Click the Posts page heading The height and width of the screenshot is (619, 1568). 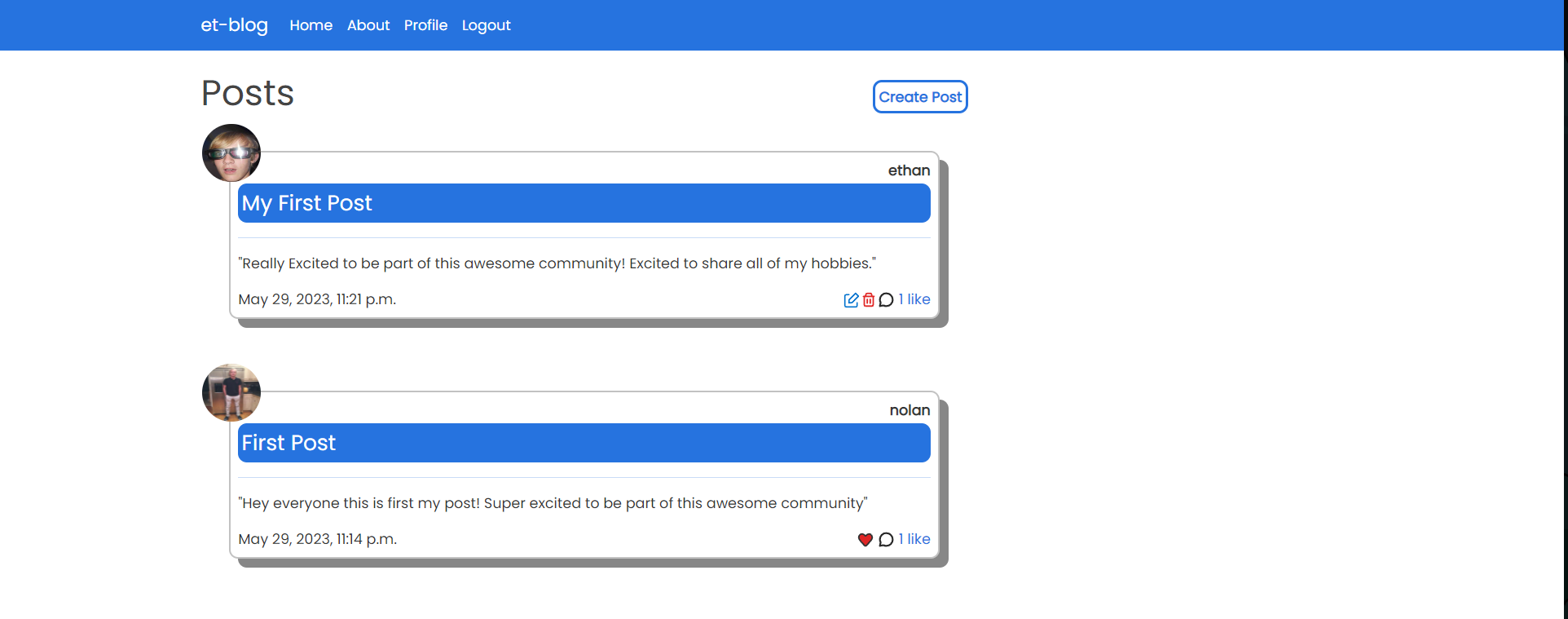point(248,93)
